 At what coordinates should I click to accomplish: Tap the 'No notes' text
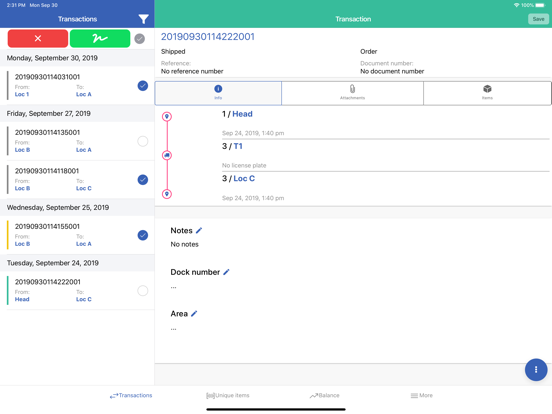[x=184, y=244]
